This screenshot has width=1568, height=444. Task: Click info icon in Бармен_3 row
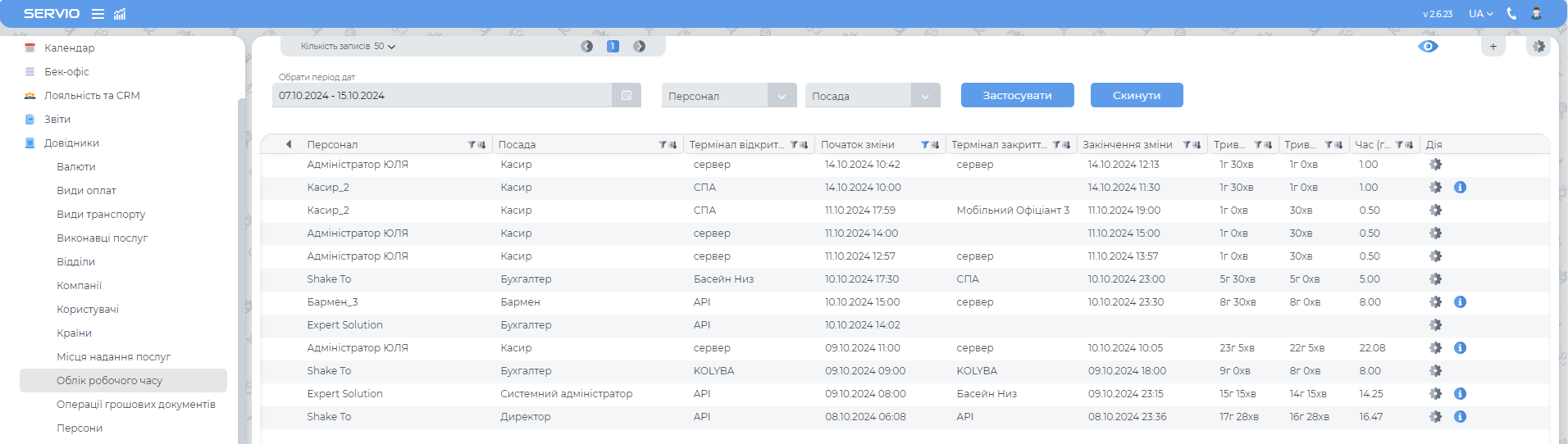point(1460,302)
